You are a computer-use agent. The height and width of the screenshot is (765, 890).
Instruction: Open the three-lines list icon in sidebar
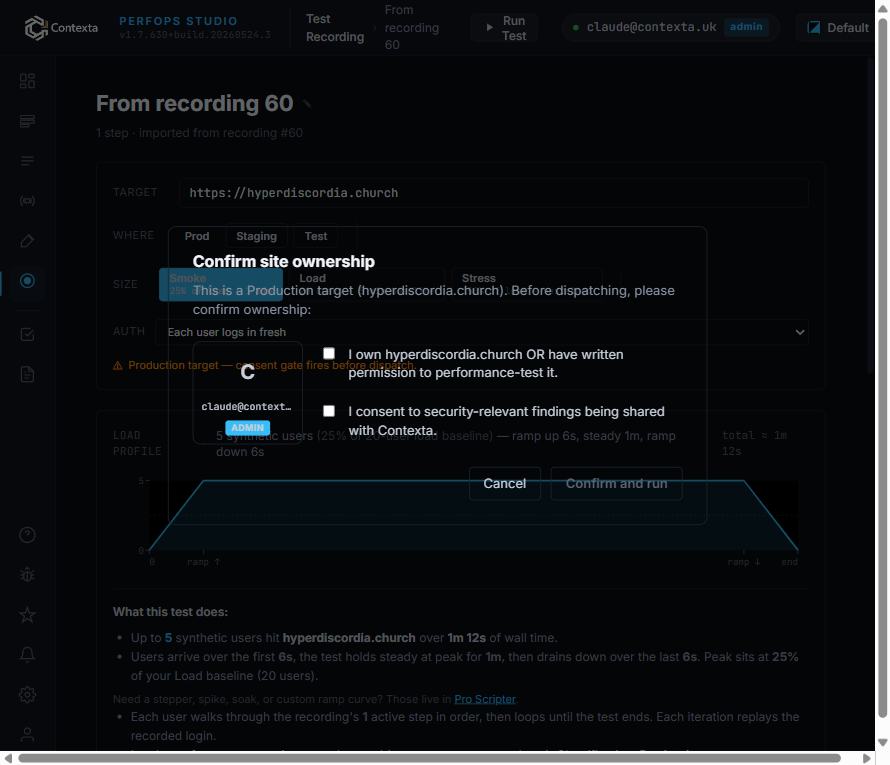(27, 161)
